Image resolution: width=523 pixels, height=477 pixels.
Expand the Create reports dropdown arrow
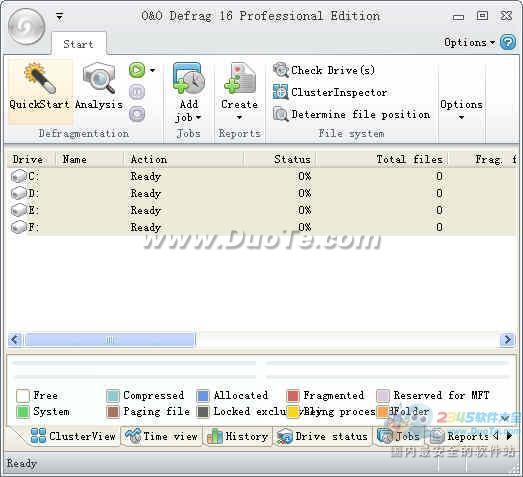(x=239, y=117)
